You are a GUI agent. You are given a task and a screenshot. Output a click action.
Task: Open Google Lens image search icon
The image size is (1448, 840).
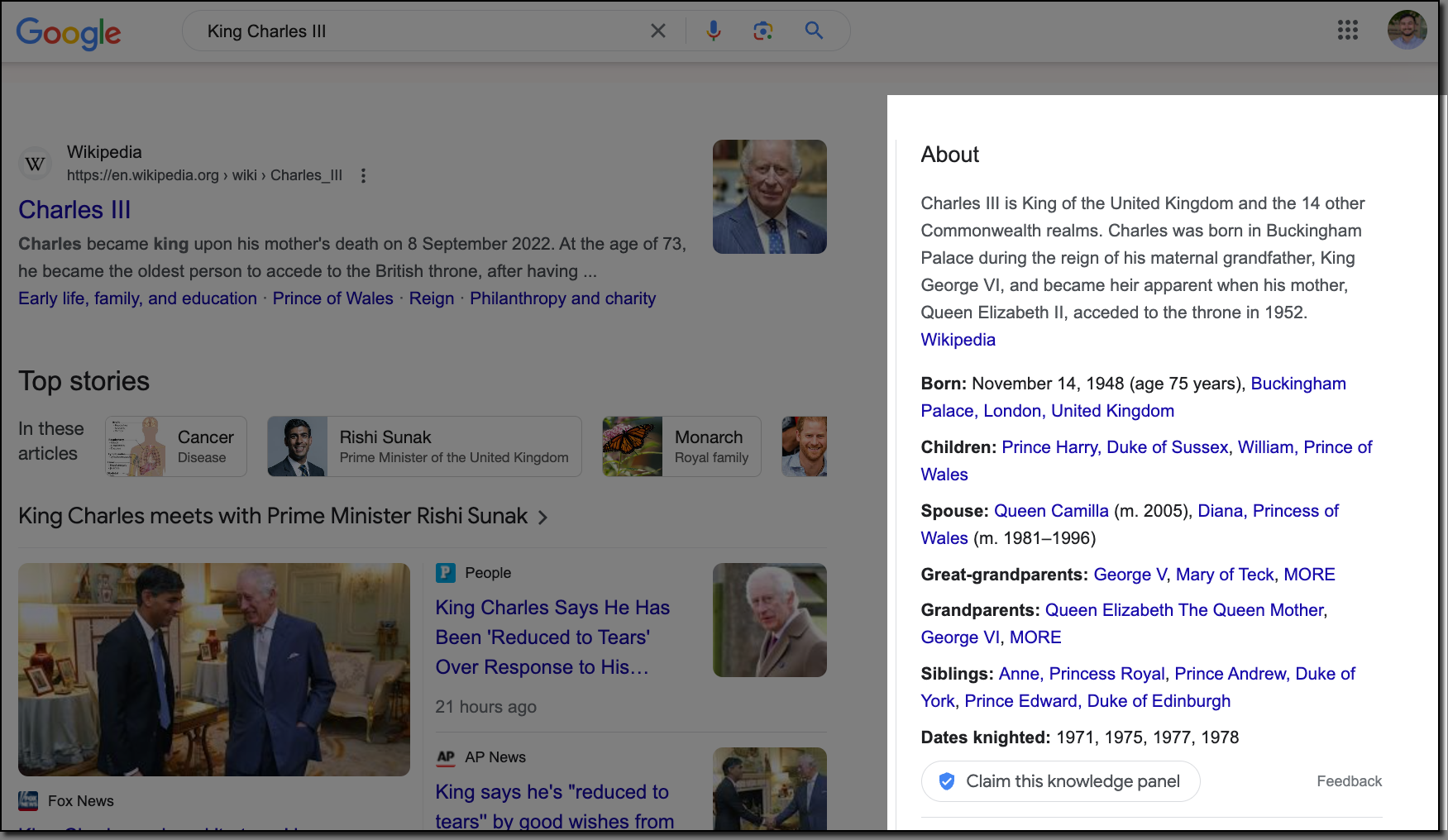tap(763, 31)
